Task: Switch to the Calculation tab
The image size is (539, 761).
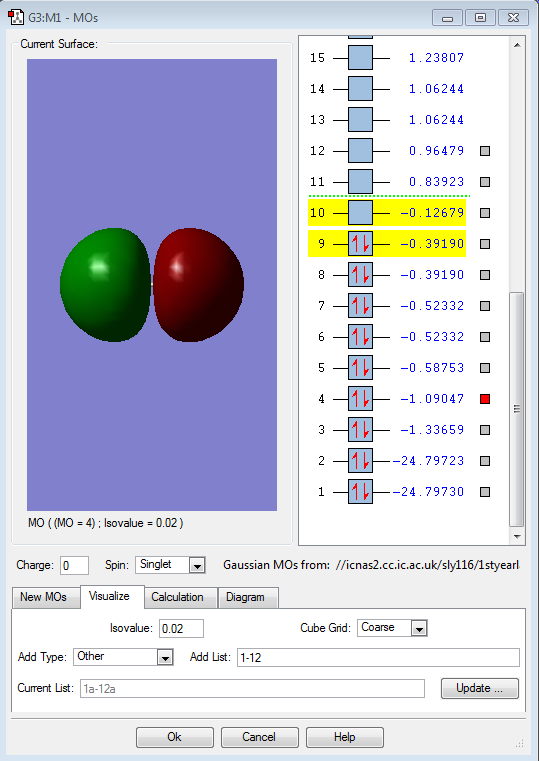Action: click(177, 597)
